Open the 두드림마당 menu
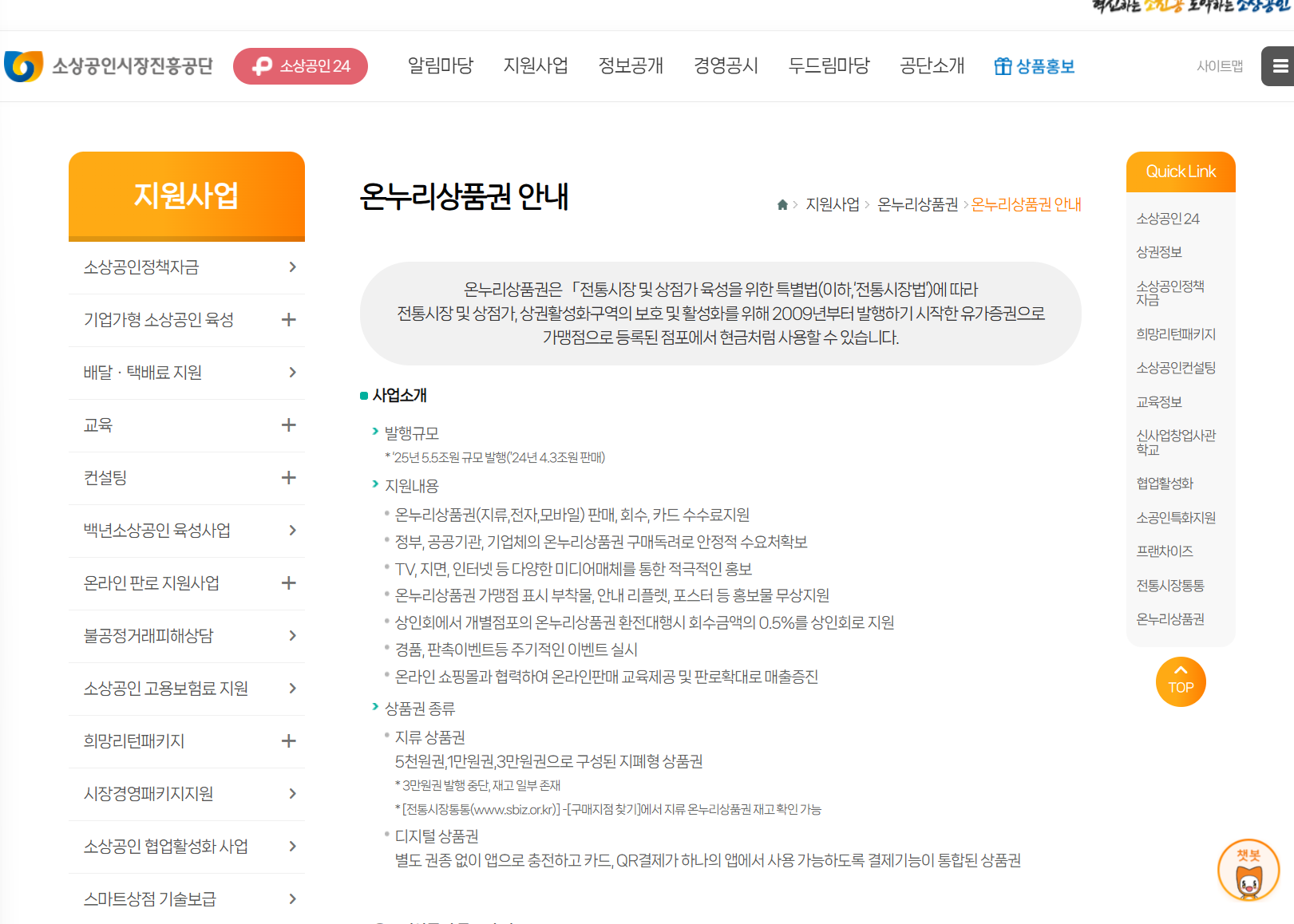 pyautogui.click(x=829, y=65)
